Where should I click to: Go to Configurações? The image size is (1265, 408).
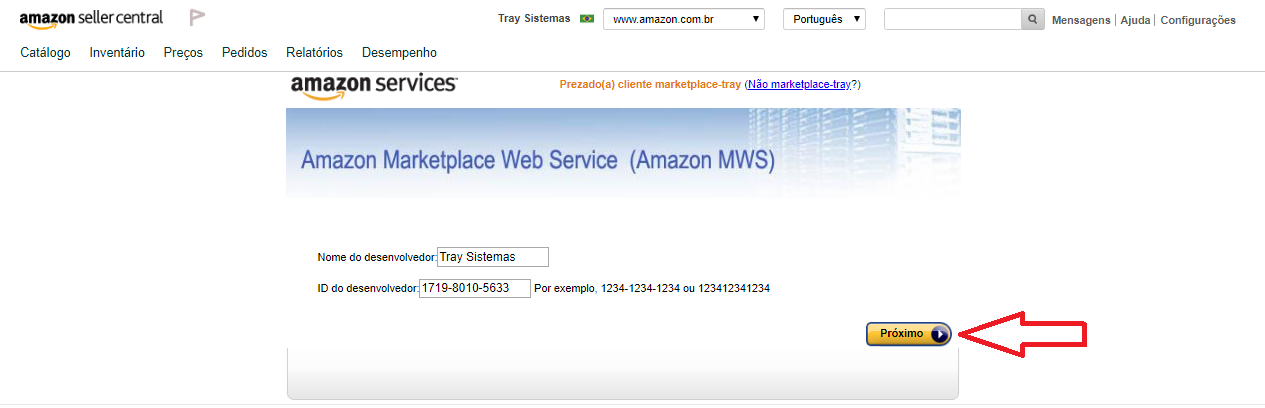pyautogui.click(x=1198, y=20)
